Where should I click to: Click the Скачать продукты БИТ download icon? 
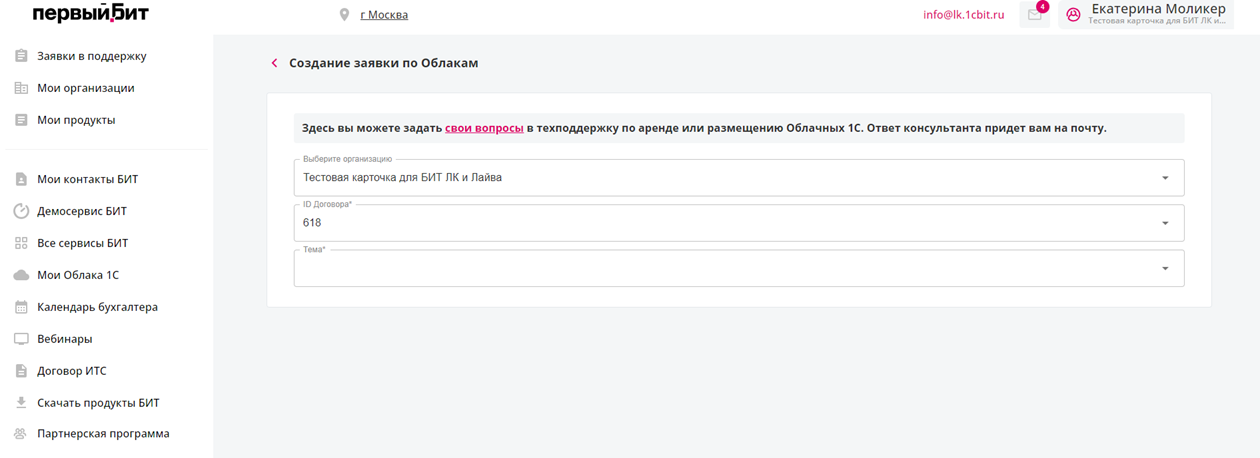click(21, 403)
